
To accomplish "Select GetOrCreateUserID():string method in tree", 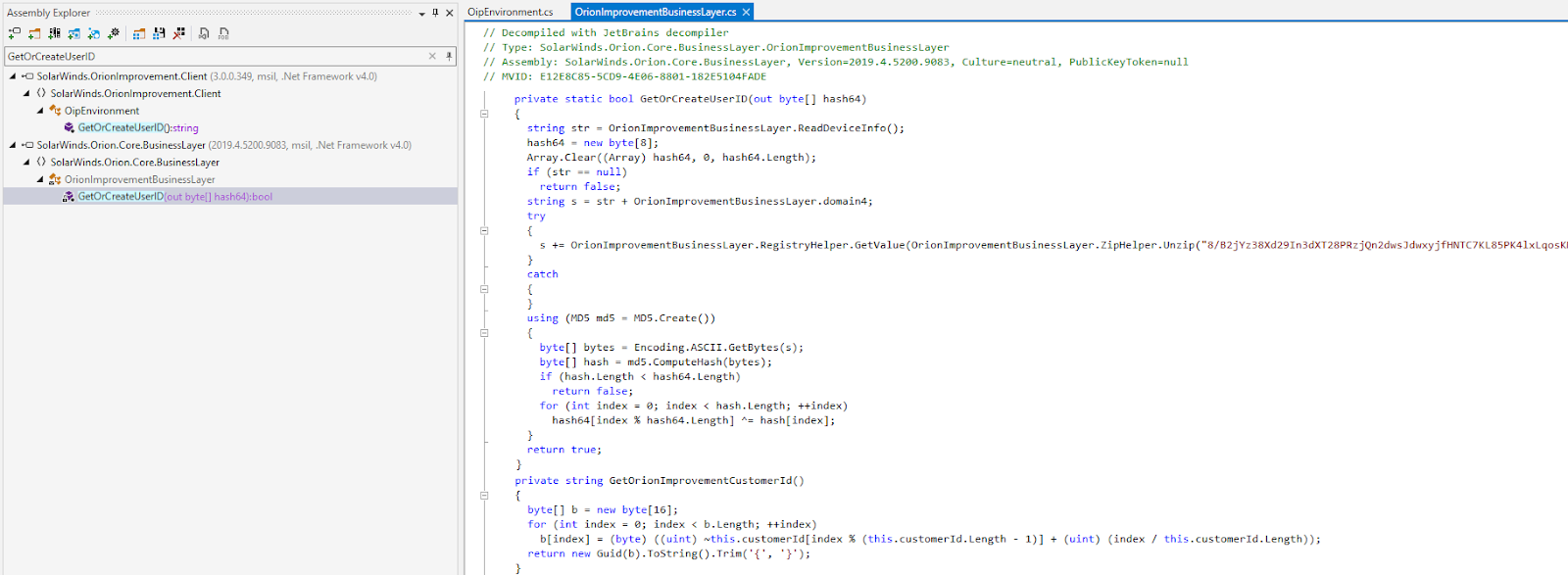I will (x=138, y=127).
